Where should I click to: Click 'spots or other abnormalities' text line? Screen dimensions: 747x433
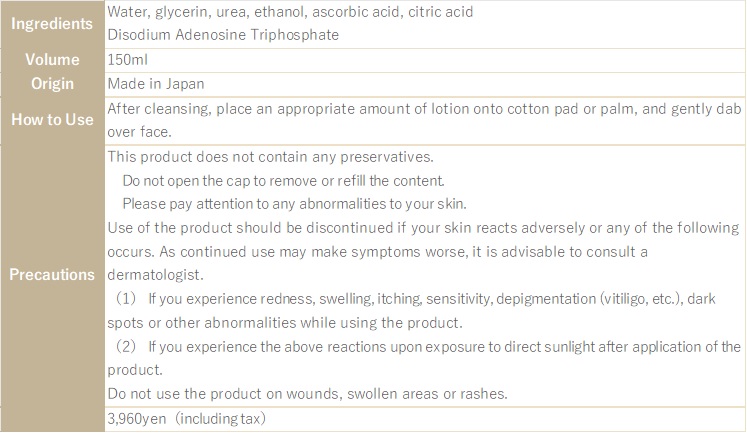(x=285, y=323)
